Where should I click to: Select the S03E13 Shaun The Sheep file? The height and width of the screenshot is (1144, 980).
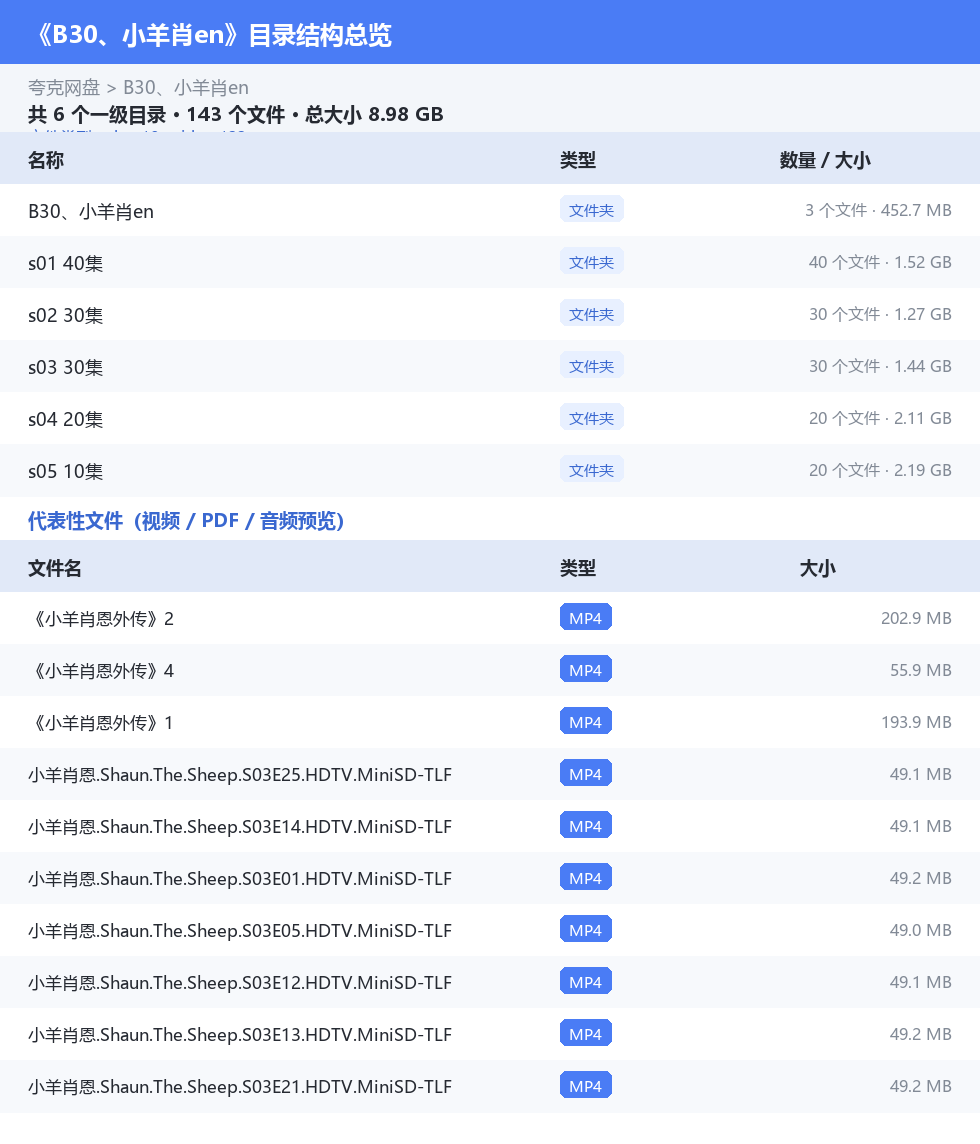[490, 1035]
